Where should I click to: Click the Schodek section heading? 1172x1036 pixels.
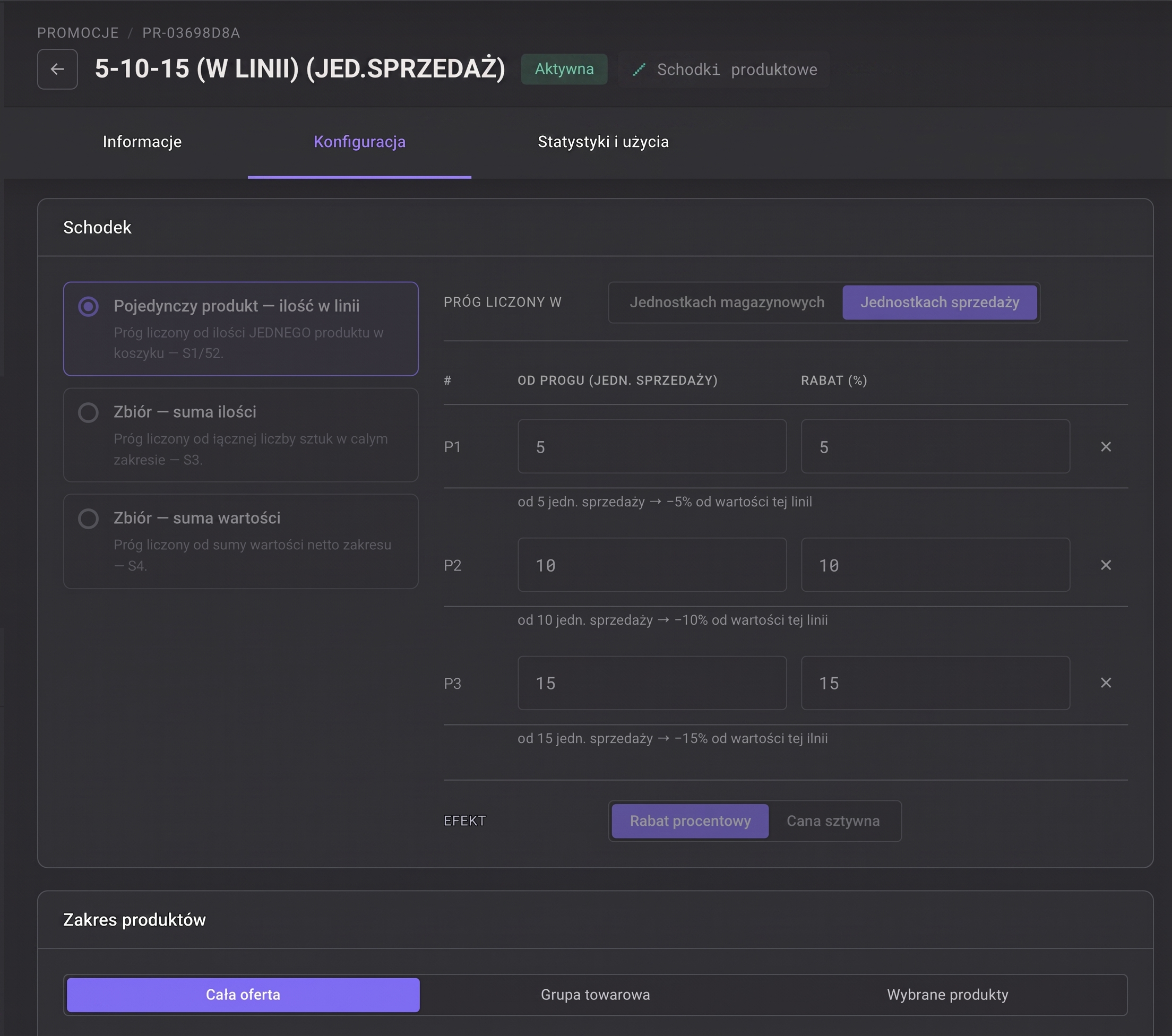97,228
